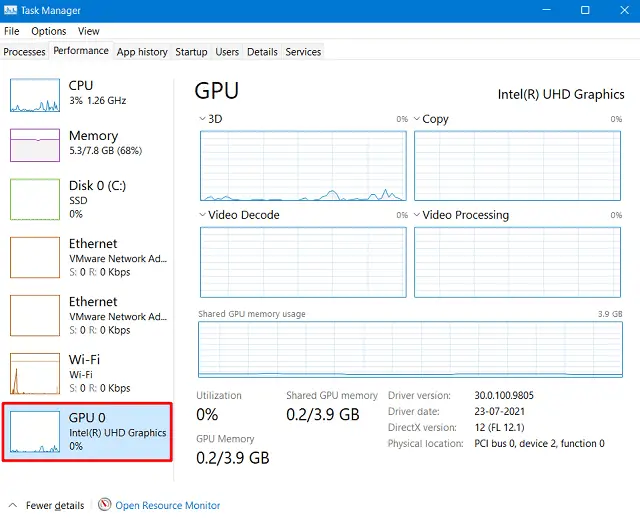Open the Options menu
This screenshot has width=640, height=519.
coord(48,31)
